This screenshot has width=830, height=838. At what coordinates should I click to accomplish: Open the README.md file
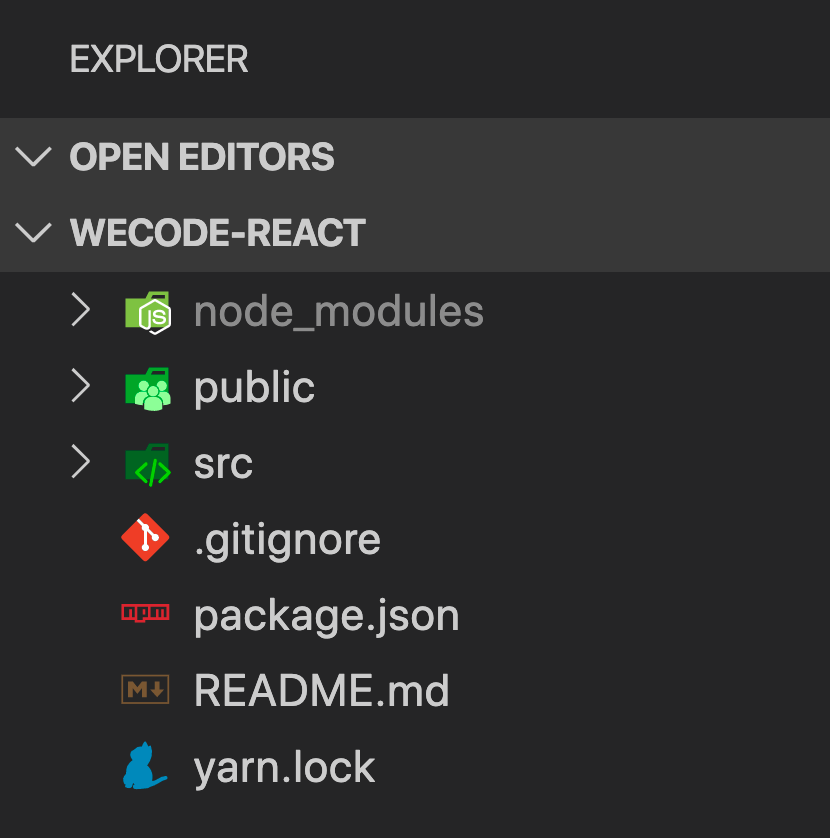coord(321,689)
